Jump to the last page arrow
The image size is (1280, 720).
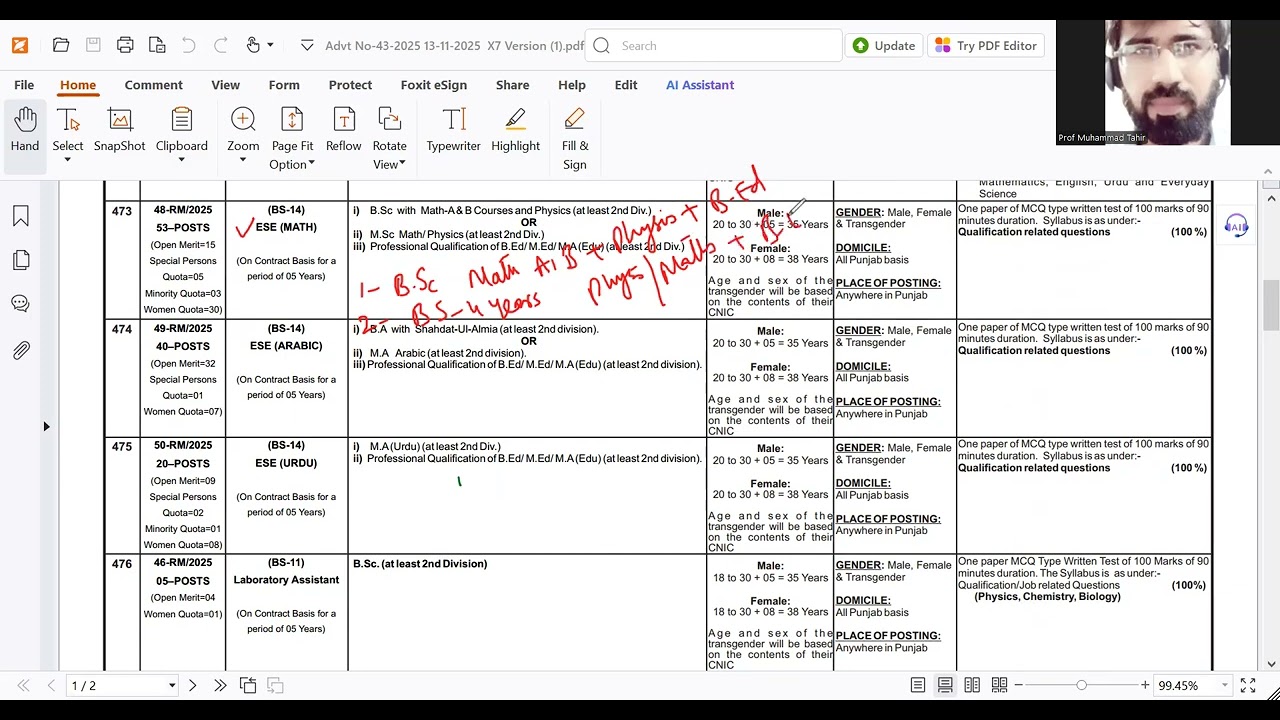point(220,685)
